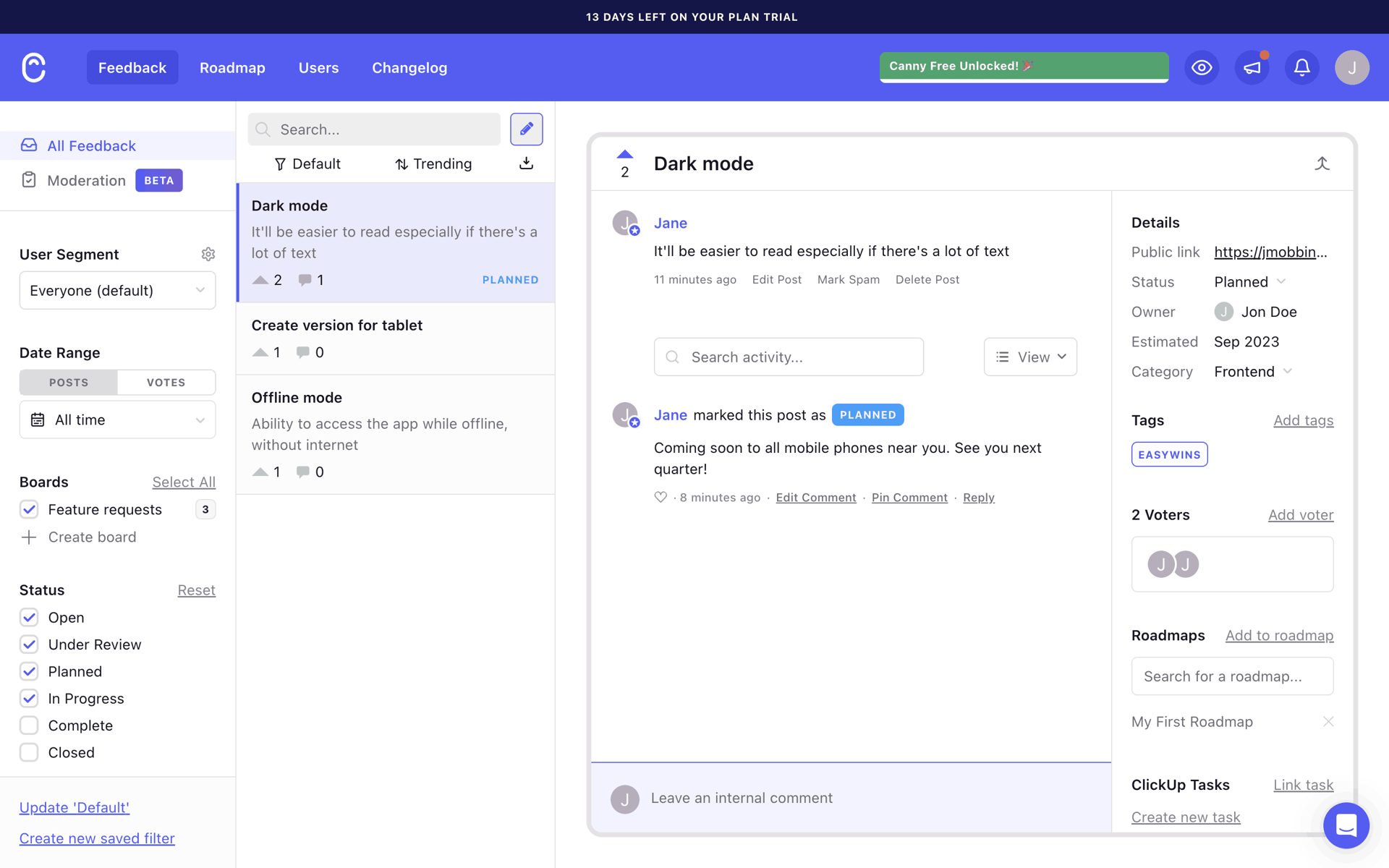The width and height of the screenshot is (1389, 868).
Task: Click the export download icon
Action: click(x=526, y=163)
